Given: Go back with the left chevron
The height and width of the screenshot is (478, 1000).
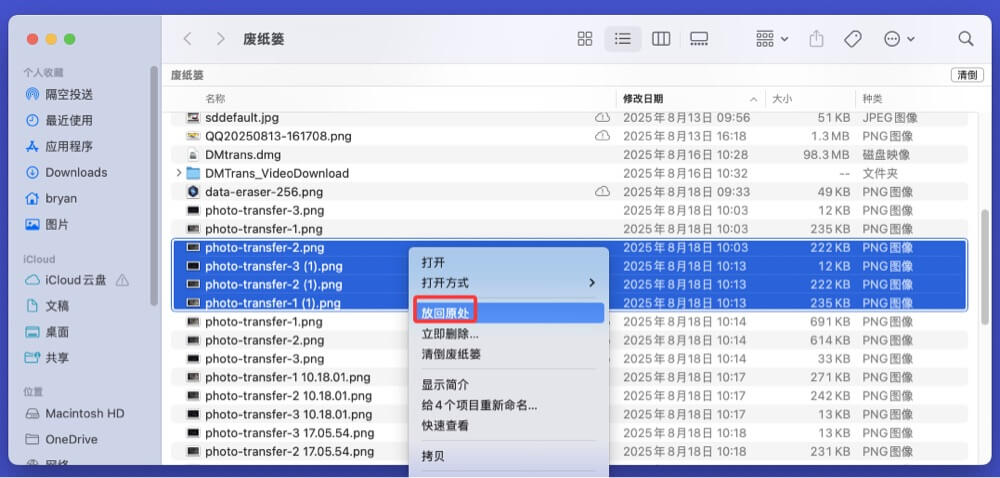Looking at the screenshot, I should (187, 39).
